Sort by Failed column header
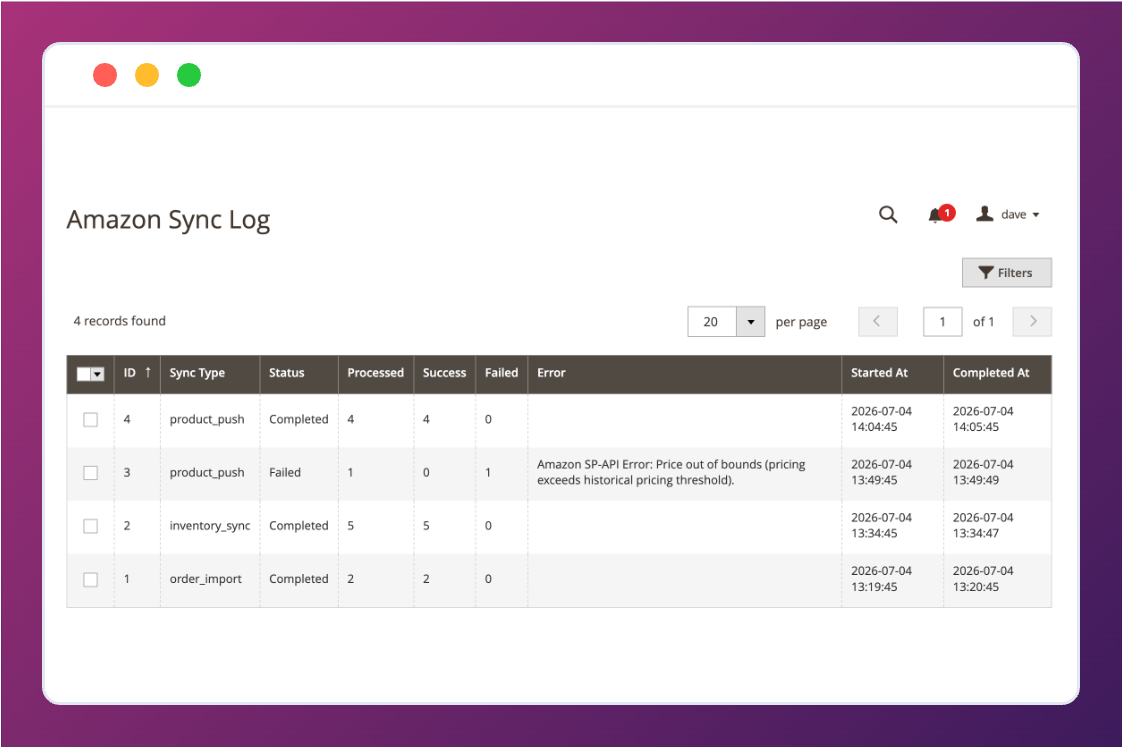This screenshot has width=1122, height=747. [x=501, y=373]
